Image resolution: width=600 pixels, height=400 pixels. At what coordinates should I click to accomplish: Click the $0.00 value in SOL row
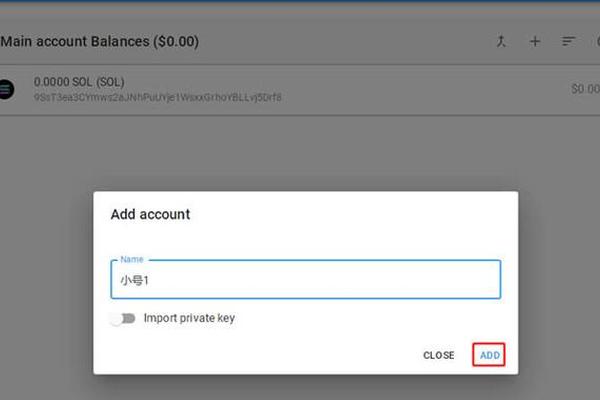pos(585,89)
